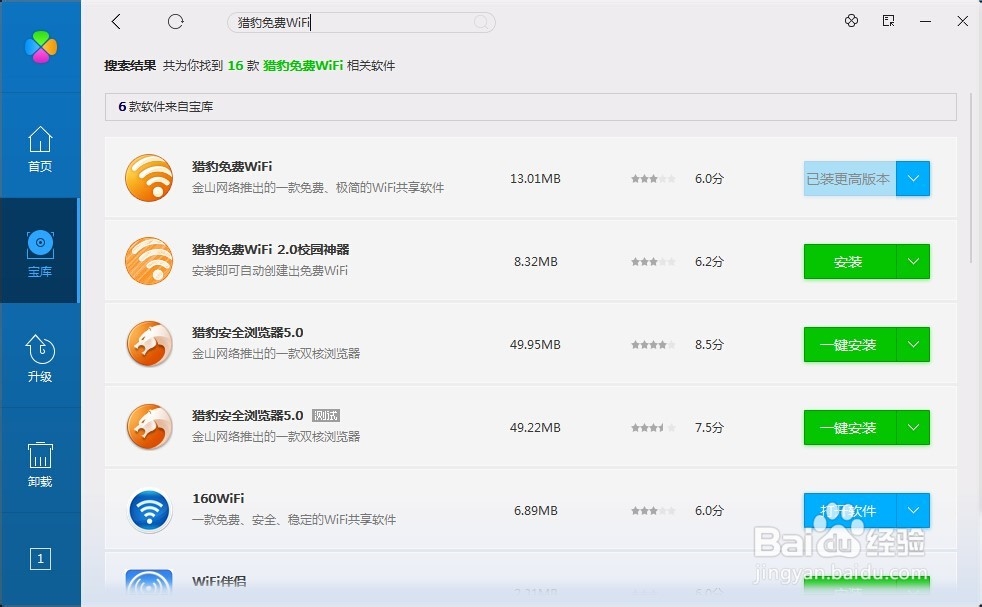This screenshot has height=607, width=982.
Task: Click the back arrow to go back
Action: [116, 21]
